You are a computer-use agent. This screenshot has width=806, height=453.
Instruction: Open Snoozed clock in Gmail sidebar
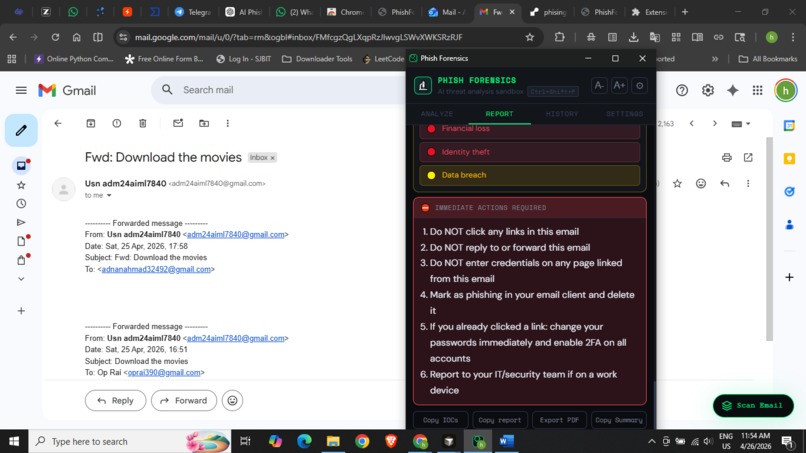point(21,204)
